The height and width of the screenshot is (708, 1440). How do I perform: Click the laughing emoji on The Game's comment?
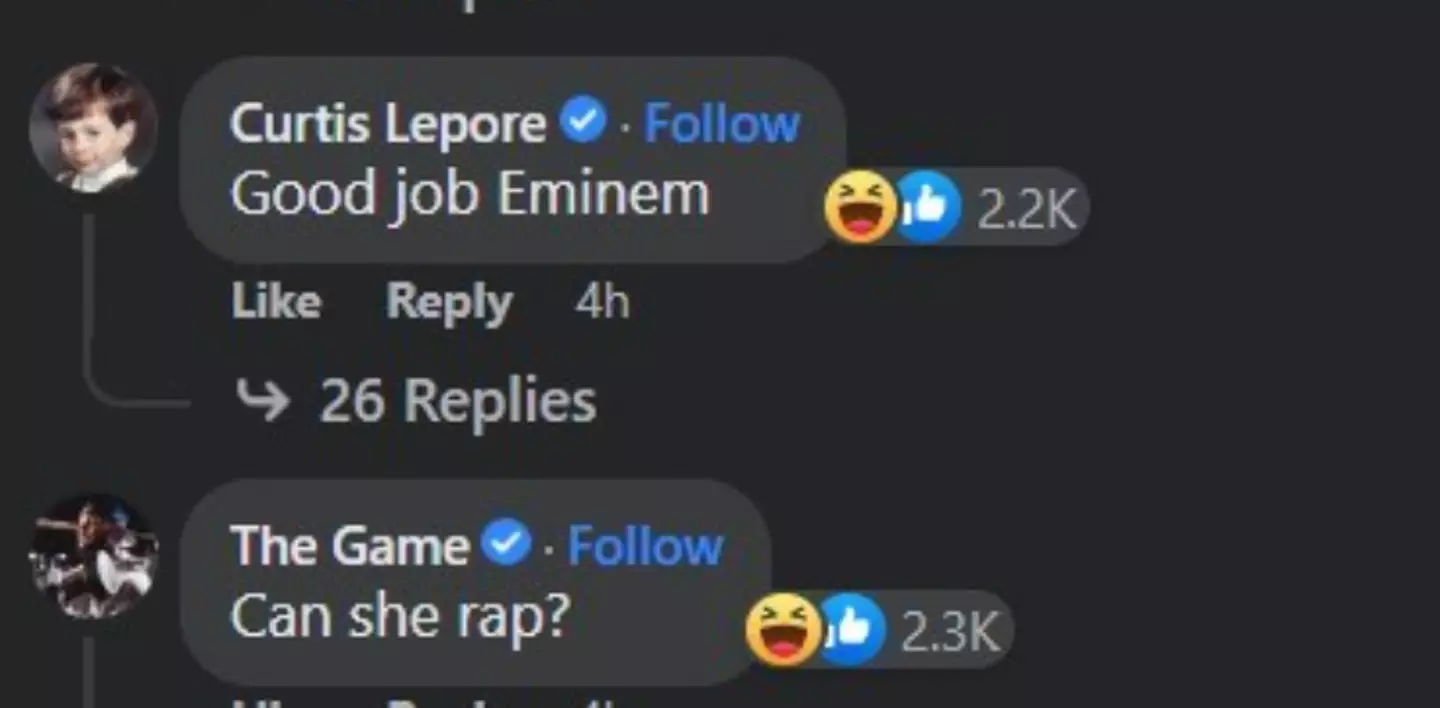click(782, 630)
